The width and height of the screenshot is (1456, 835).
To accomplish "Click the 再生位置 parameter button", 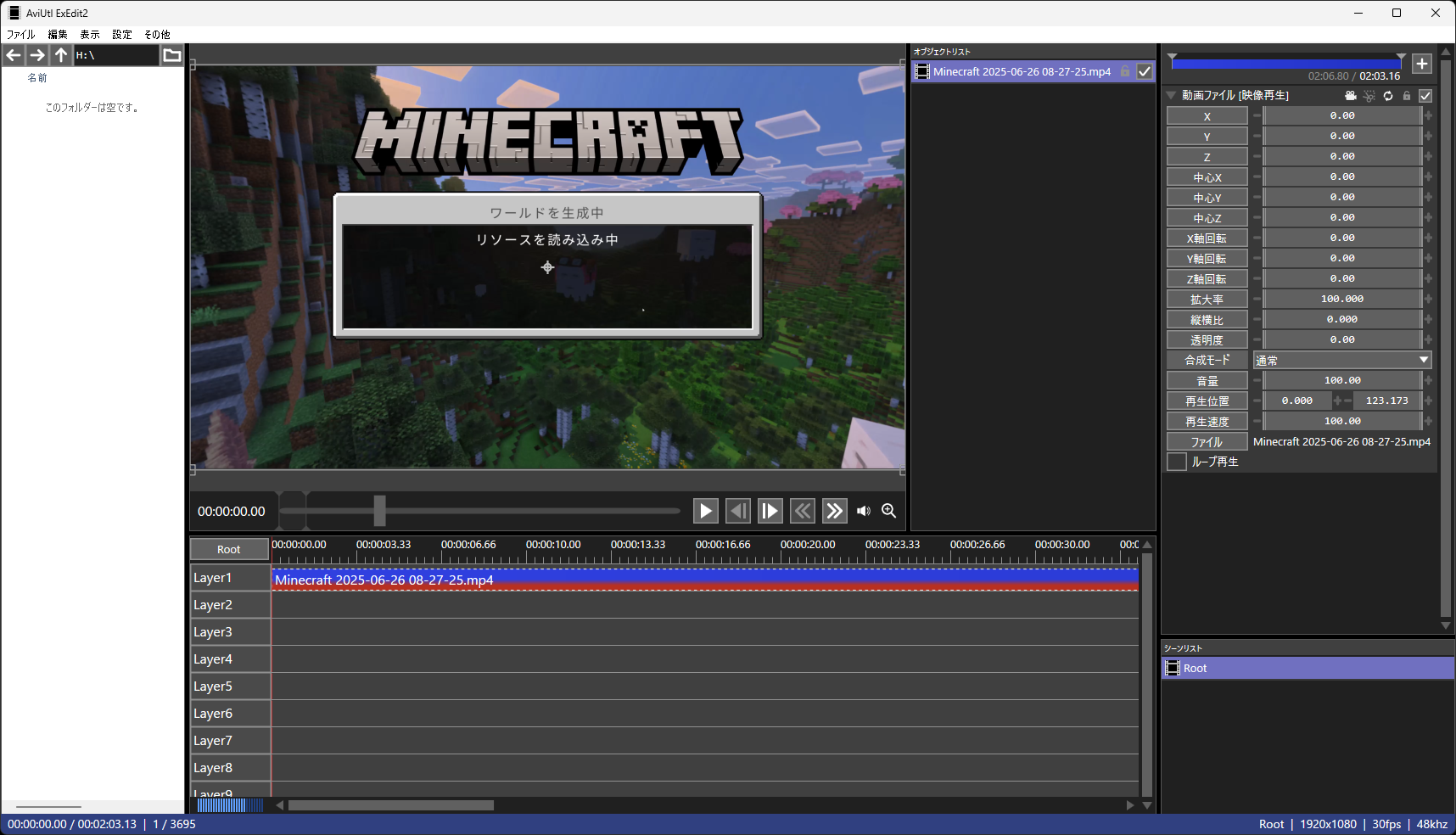I will [1207, 401].
